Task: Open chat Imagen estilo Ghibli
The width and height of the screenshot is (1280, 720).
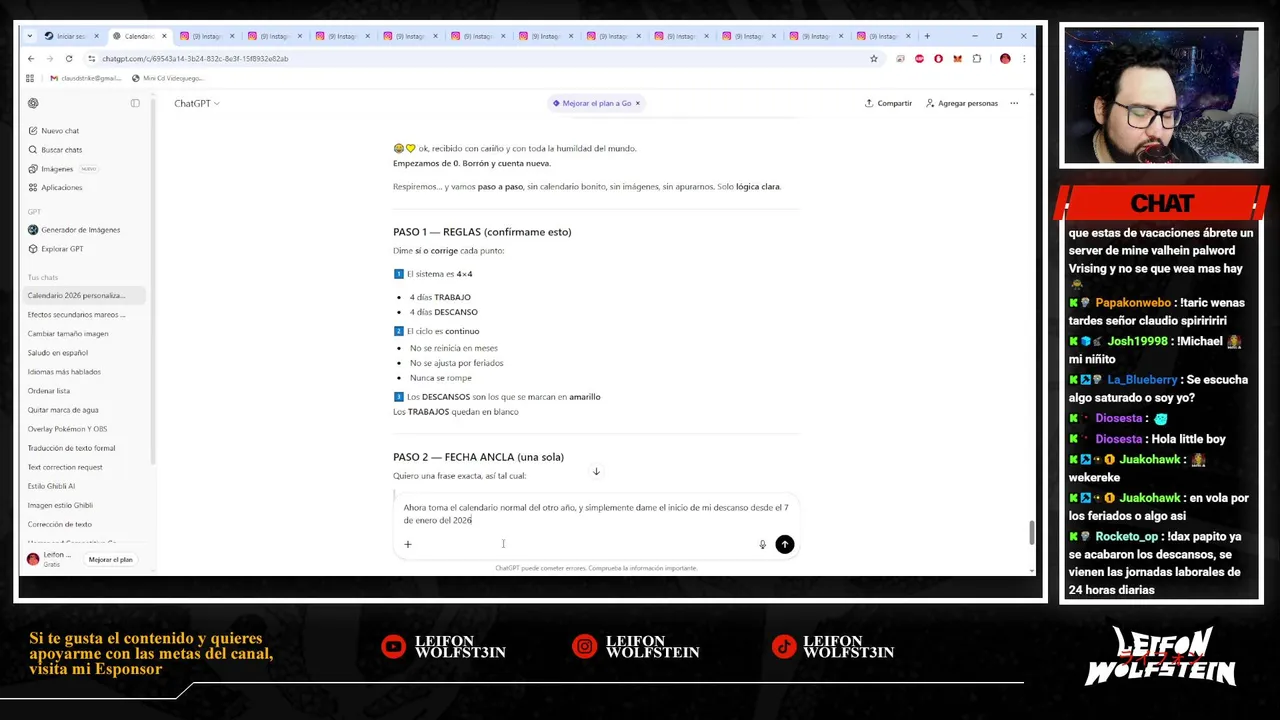Action: point(85,505)
